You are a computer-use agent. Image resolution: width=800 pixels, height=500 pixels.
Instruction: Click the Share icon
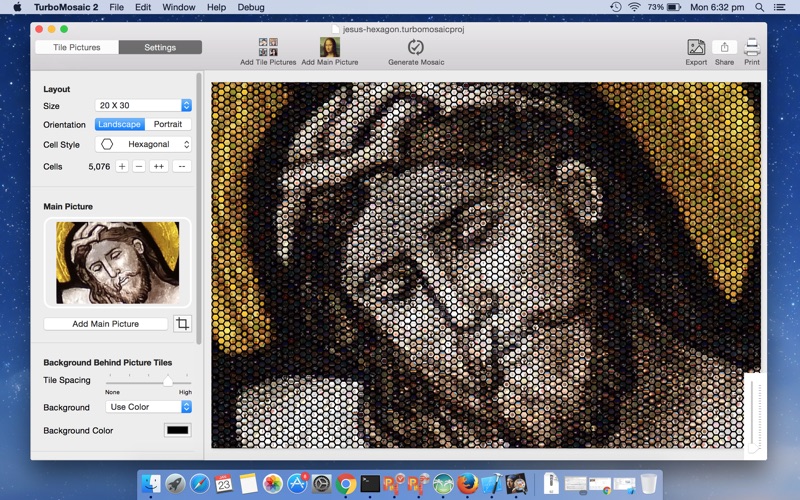point(724,47)
